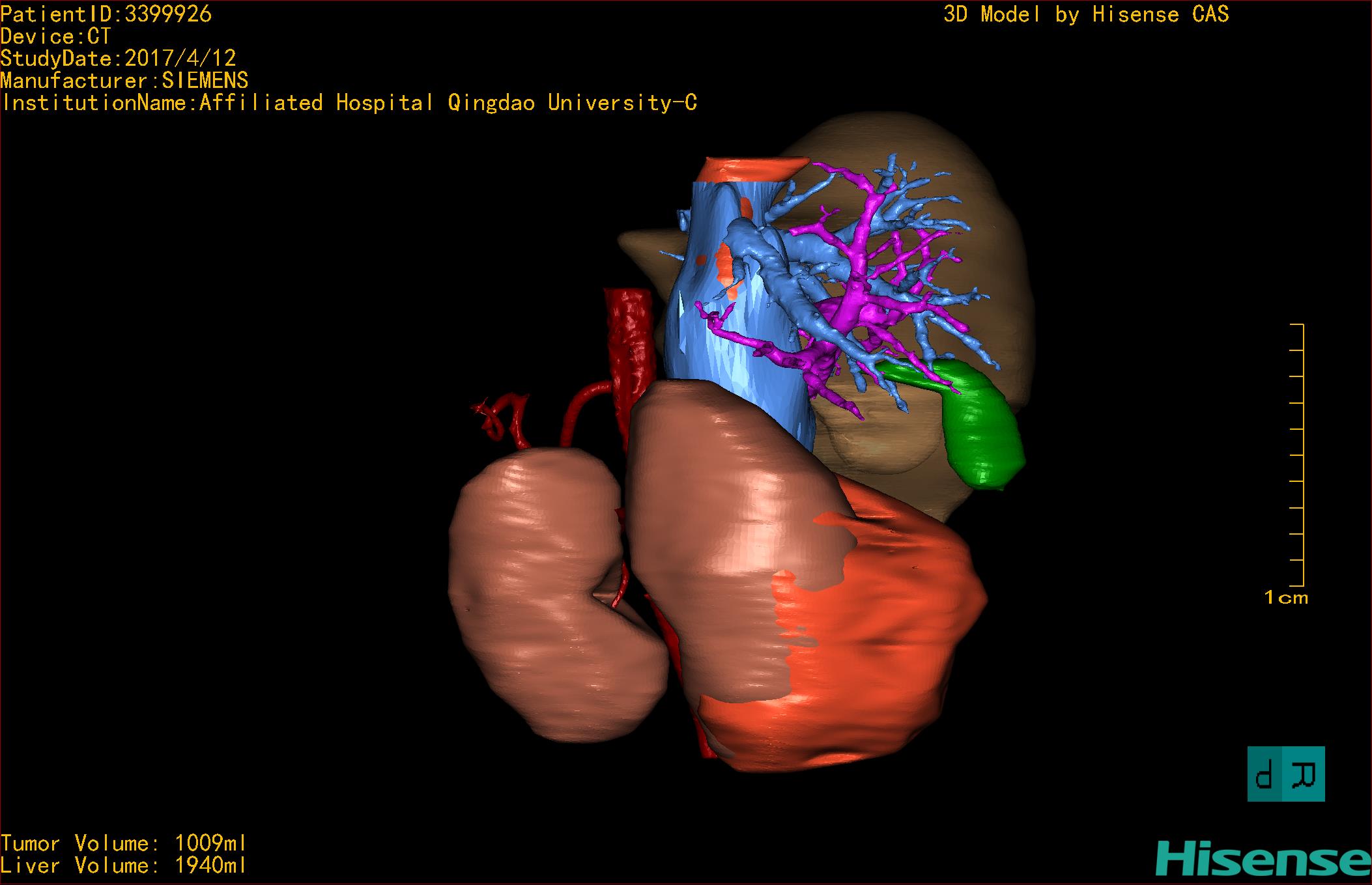Click the 1cm scale label
Screen dimensions: 1372x885
[1285, 598]
